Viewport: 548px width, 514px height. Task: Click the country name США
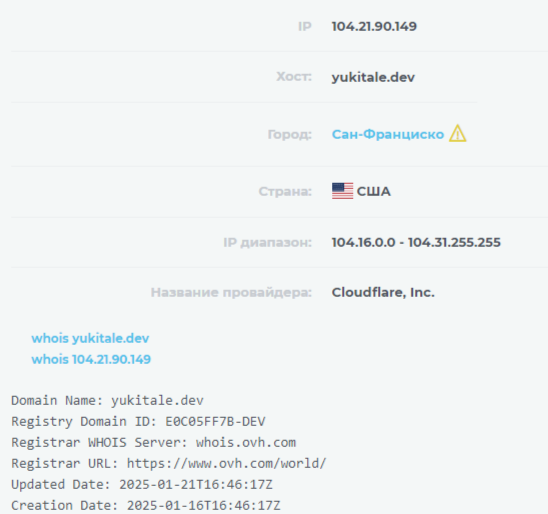click(x=374, y=191)
